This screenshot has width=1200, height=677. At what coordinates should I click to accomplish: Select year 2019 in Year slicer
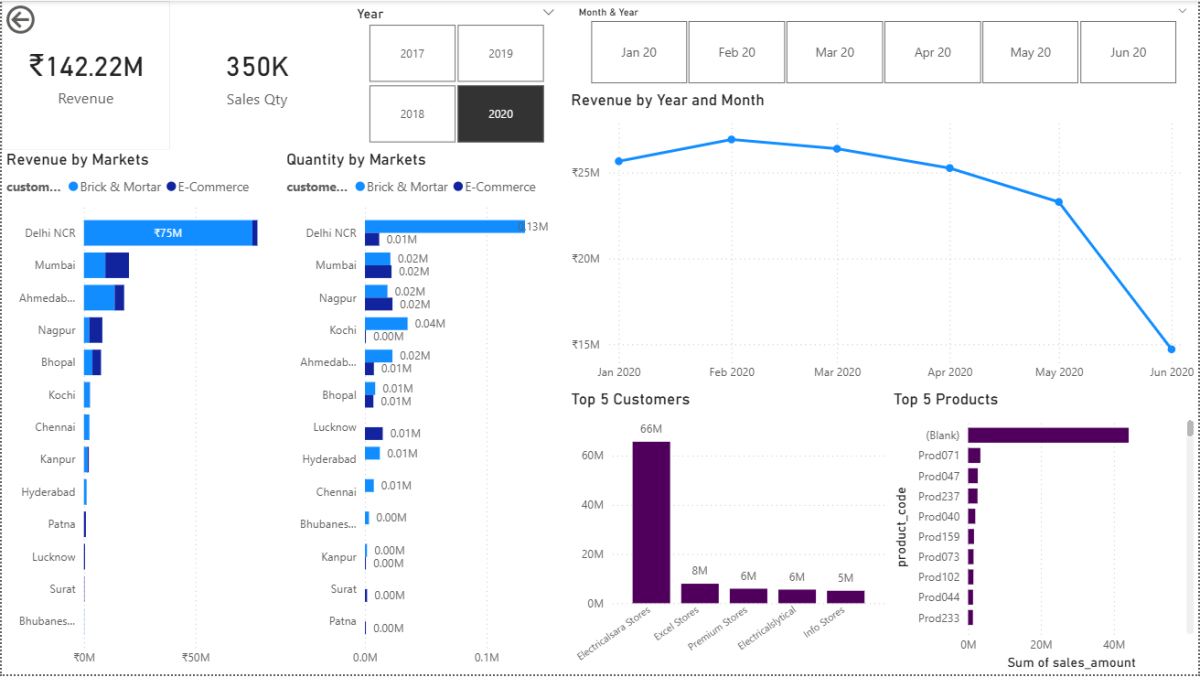[500, 53]
